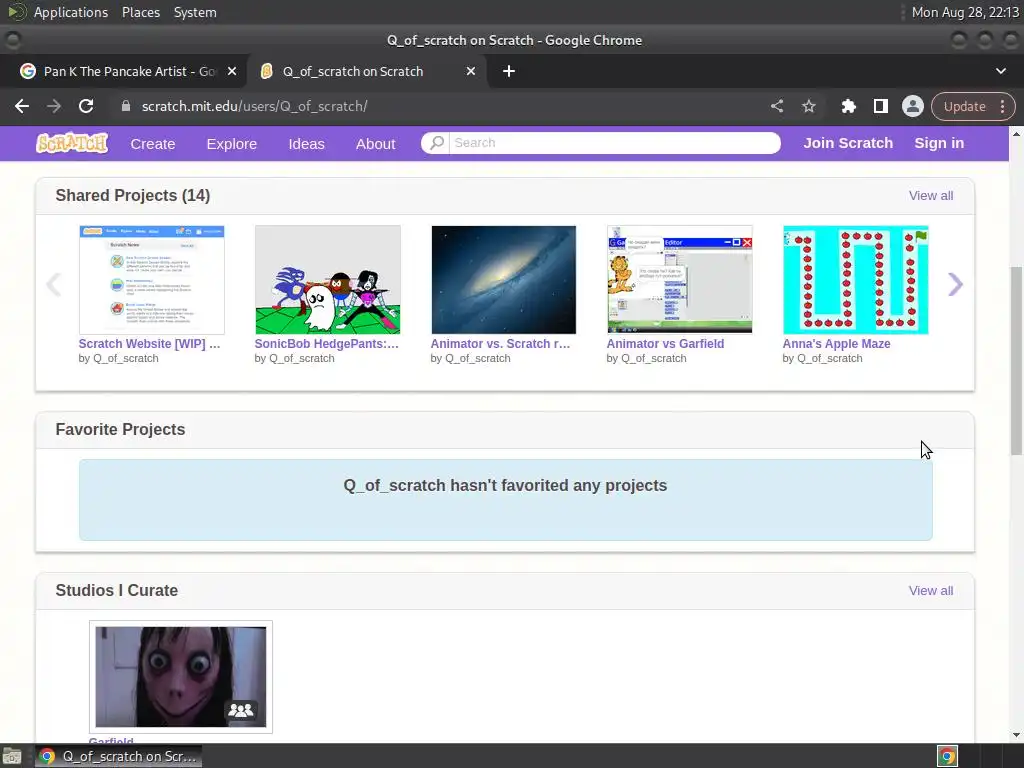Open the galaxy Animator vs. Scratch thumbnail
1024x768 pixels.
504,280
